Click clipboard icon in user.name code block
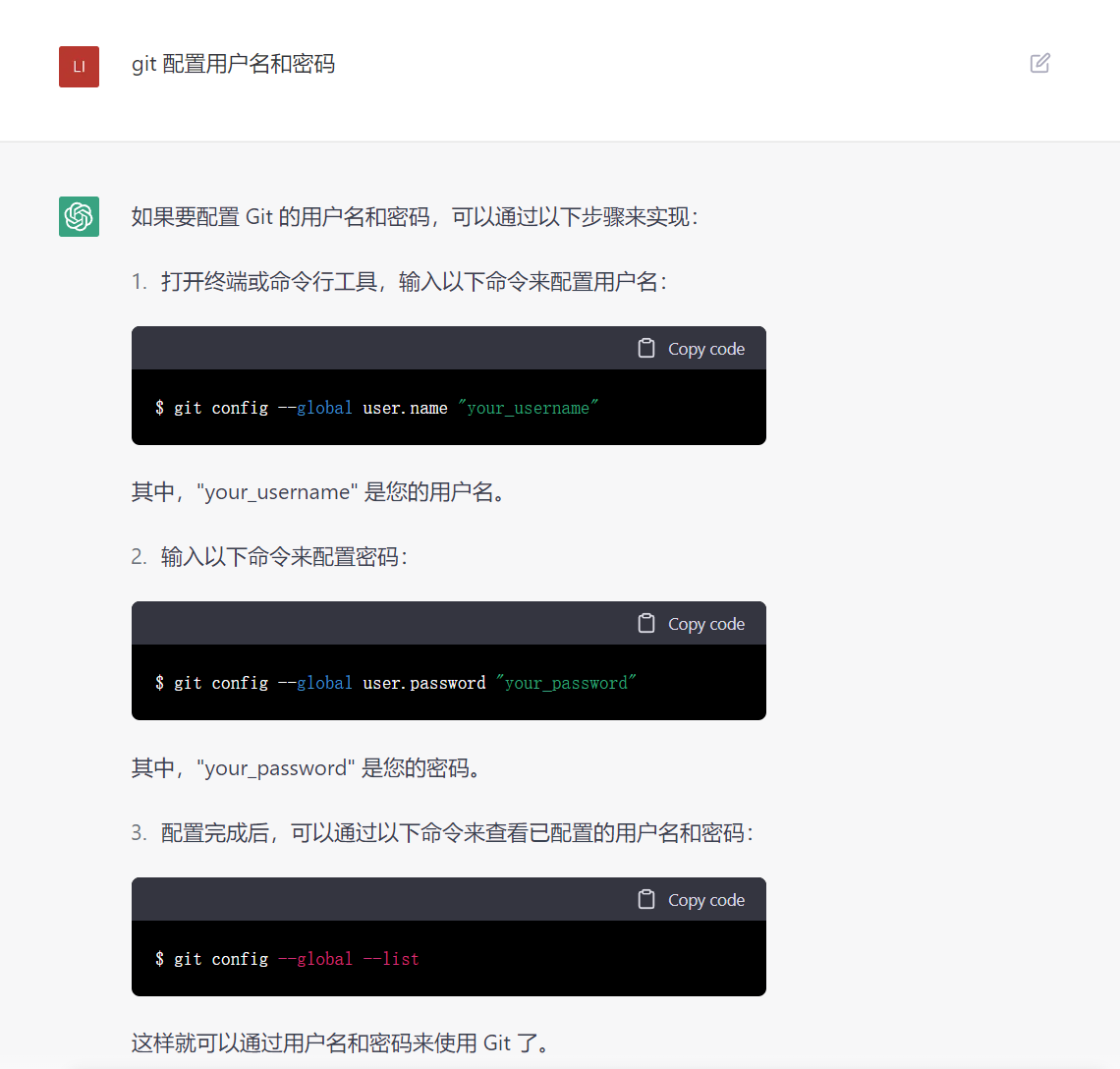1120x1069 pixels. click(645, 348)
